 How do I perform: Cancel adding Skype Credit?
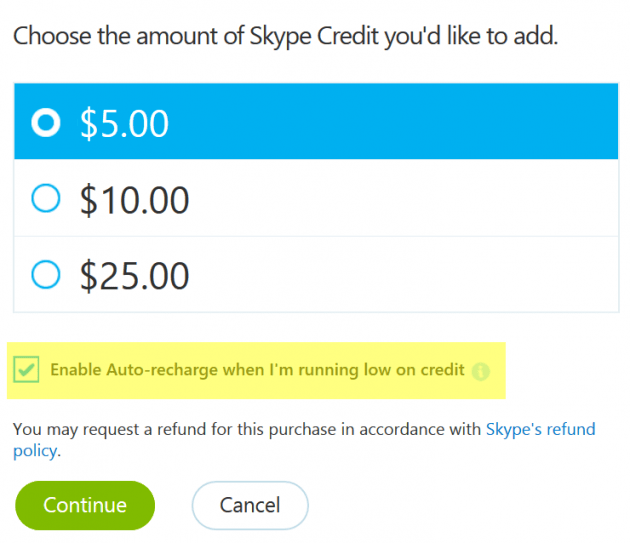coord(250,505)
